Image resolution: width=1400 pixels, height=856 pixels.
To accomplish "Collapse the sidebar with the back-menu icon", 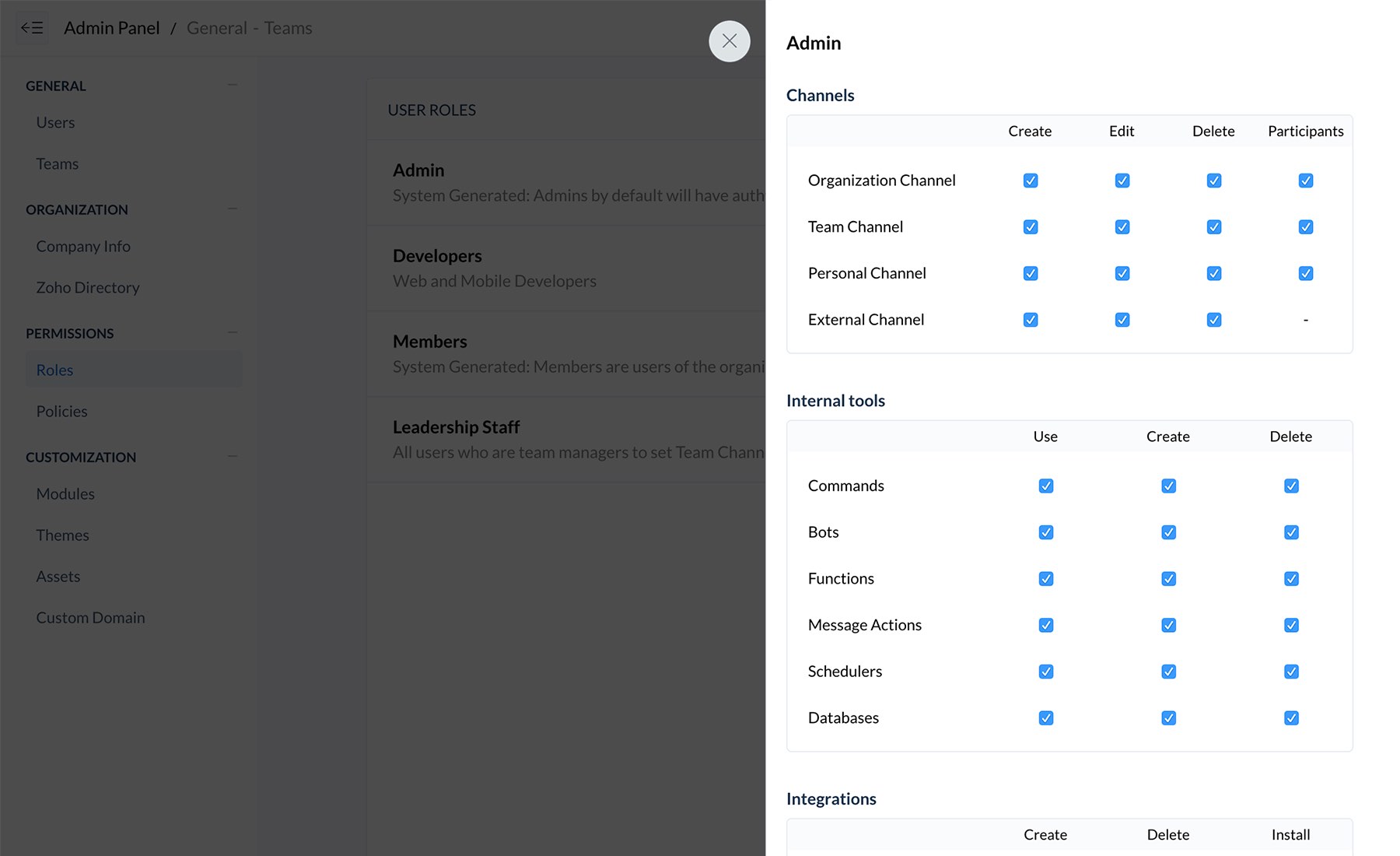I will [32, 28].
